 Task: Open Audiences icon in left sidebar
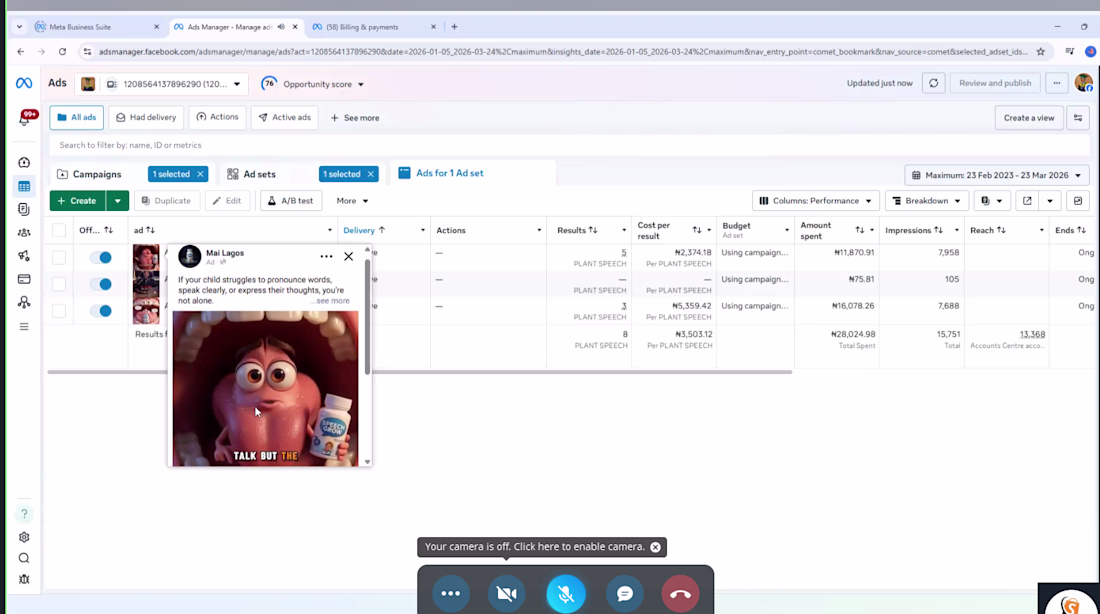point(24,232)
